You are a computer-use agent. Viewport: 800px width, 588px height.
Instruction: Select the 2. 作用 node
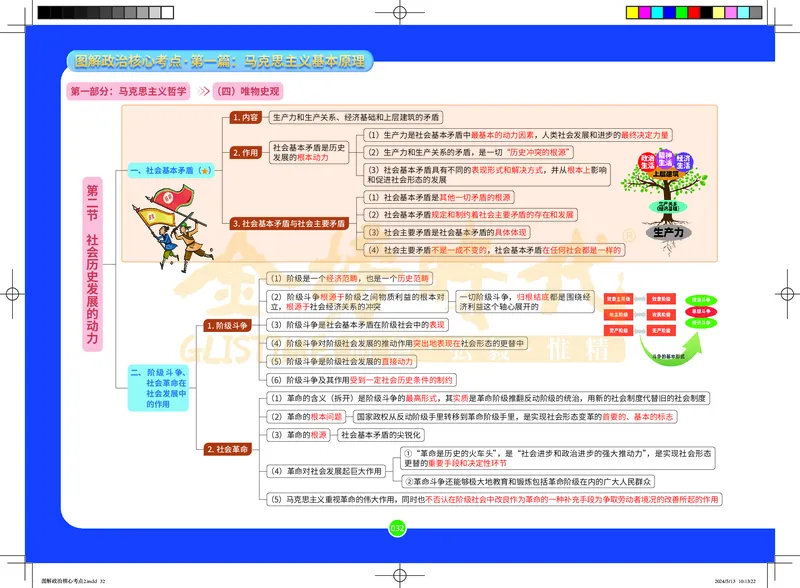[x=246, y=153]
